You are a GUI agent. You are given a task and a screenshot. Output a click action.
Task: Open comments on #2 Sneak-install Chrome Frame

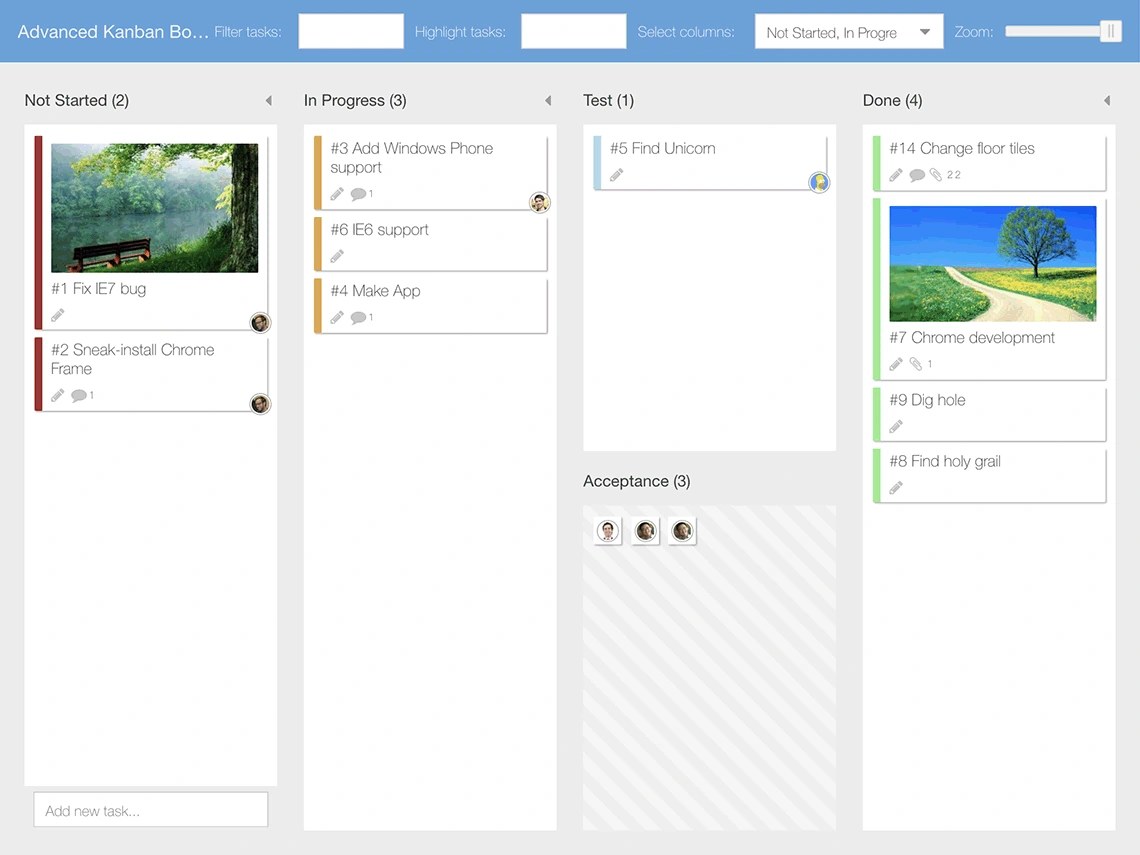[79, 396]
